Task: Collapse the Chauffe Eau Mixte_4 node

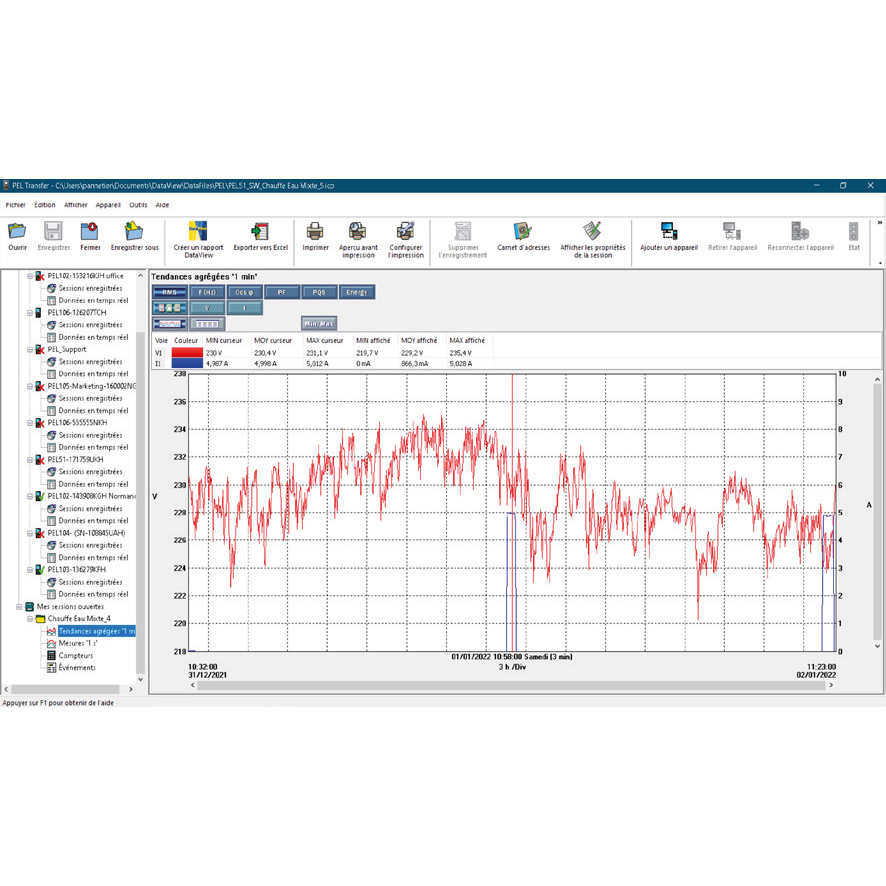Action: 30,619
